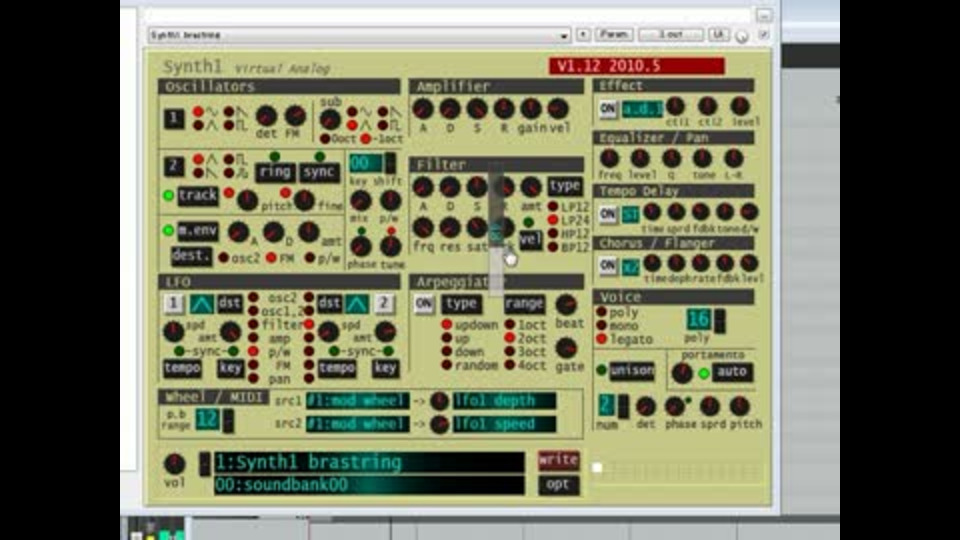Viewport: 960px width, 540px height.
Task: Adjust equalizer freq knob
Action: [x=609, y=159]
